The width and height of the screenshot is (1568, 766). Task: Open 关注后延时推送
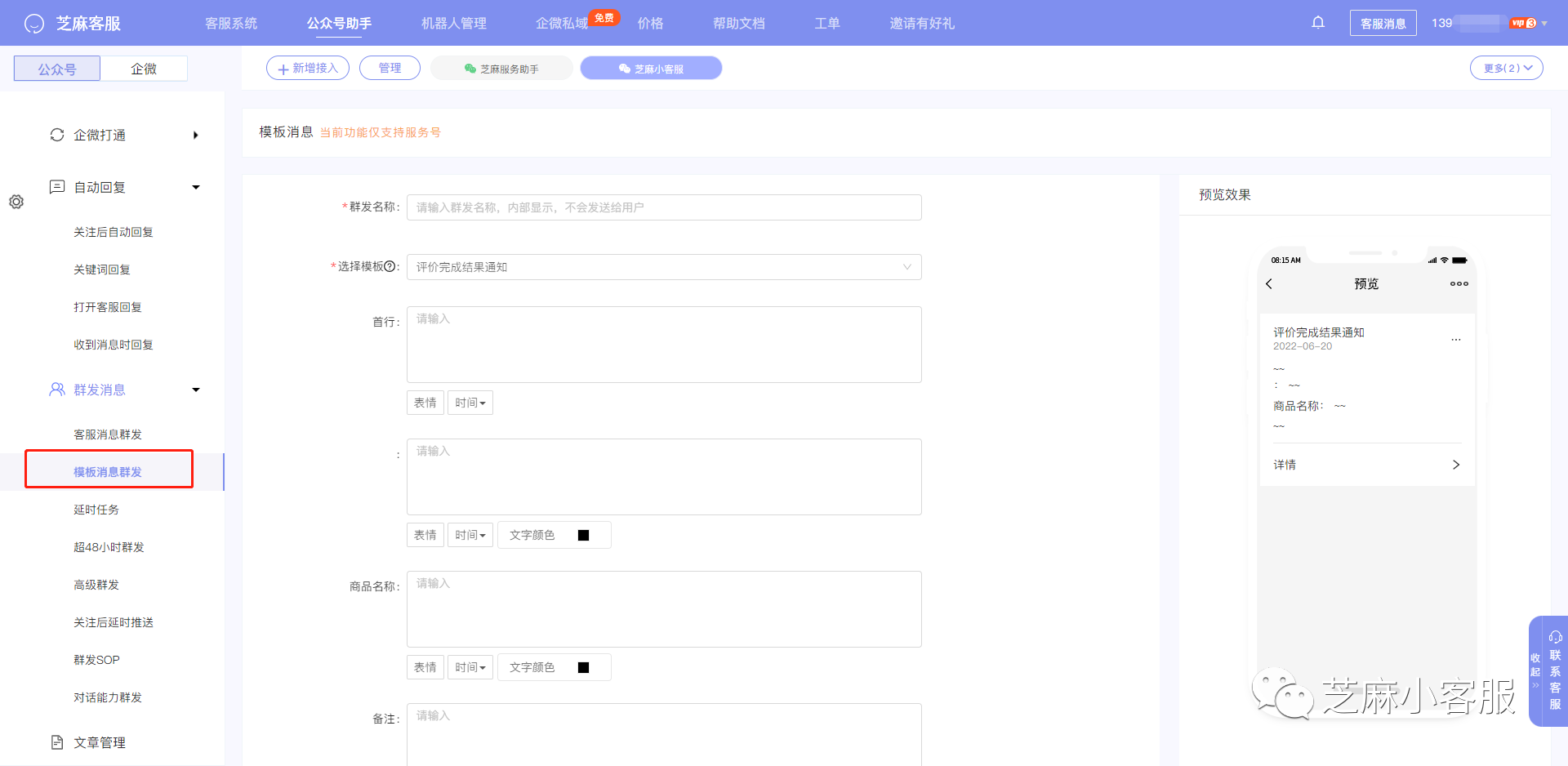[x=114, y=622]
